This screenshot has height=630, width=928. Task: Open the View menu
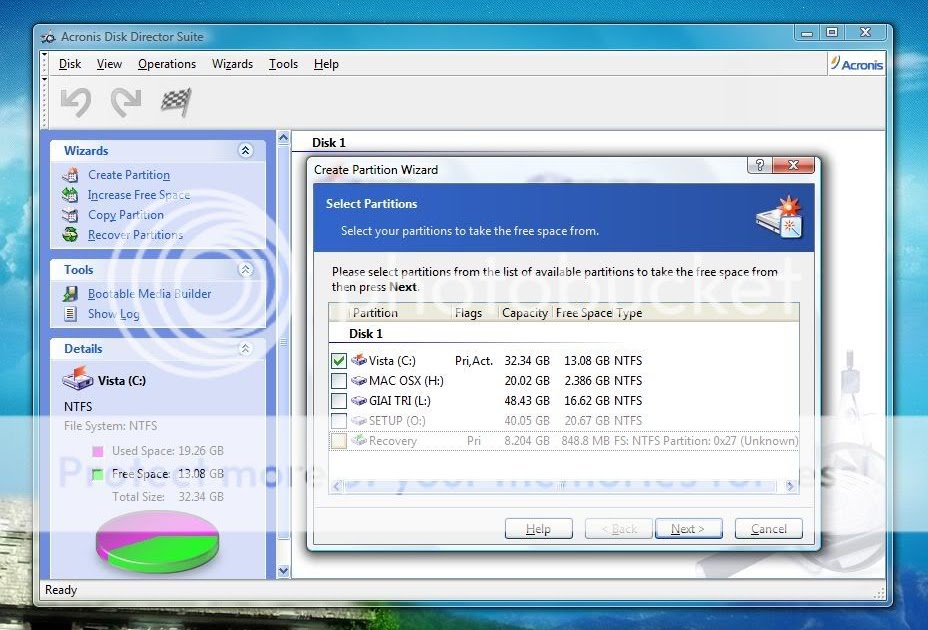point(109,64)
